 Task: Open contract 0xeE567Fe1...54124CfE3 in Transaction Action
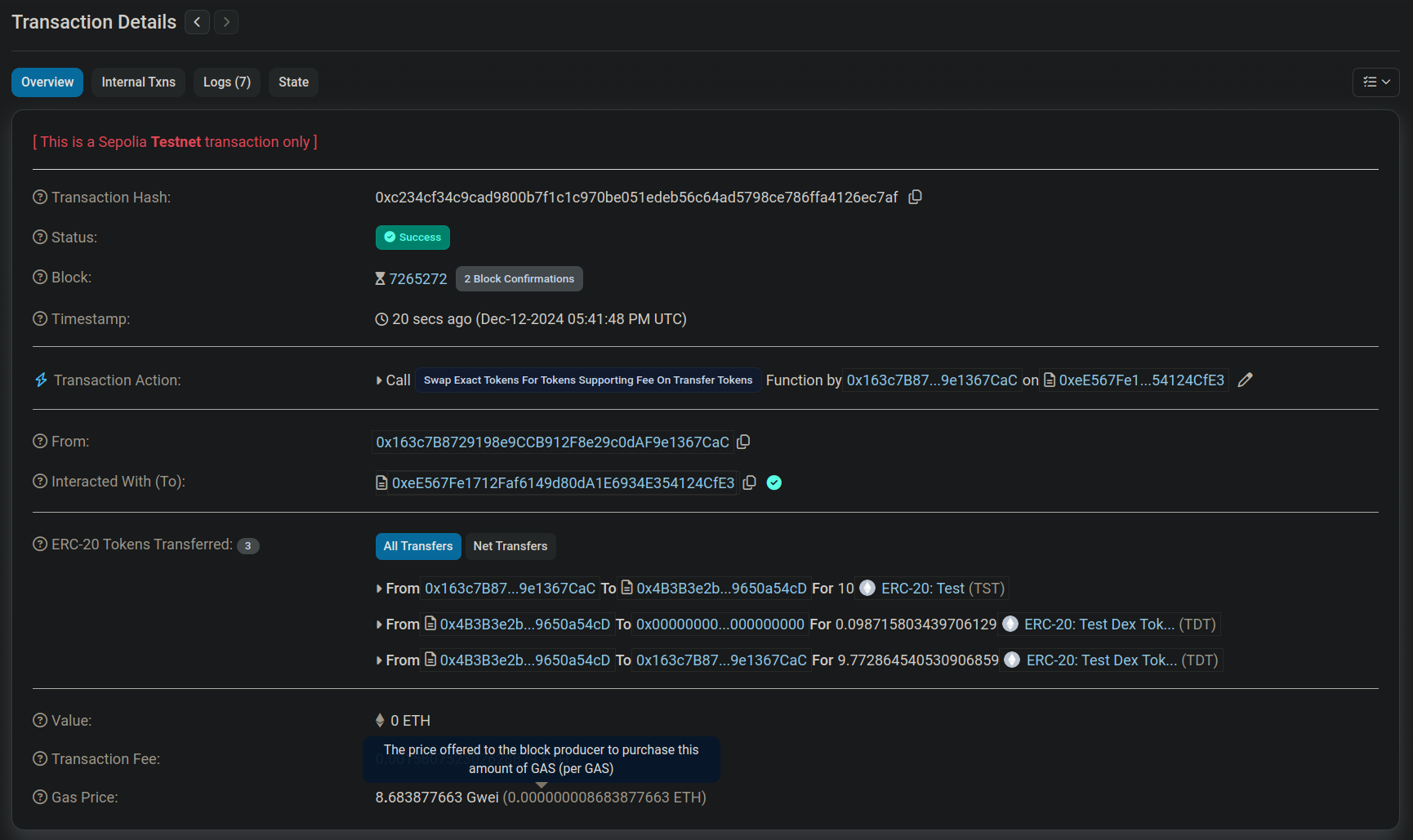tap(1142, 380)
